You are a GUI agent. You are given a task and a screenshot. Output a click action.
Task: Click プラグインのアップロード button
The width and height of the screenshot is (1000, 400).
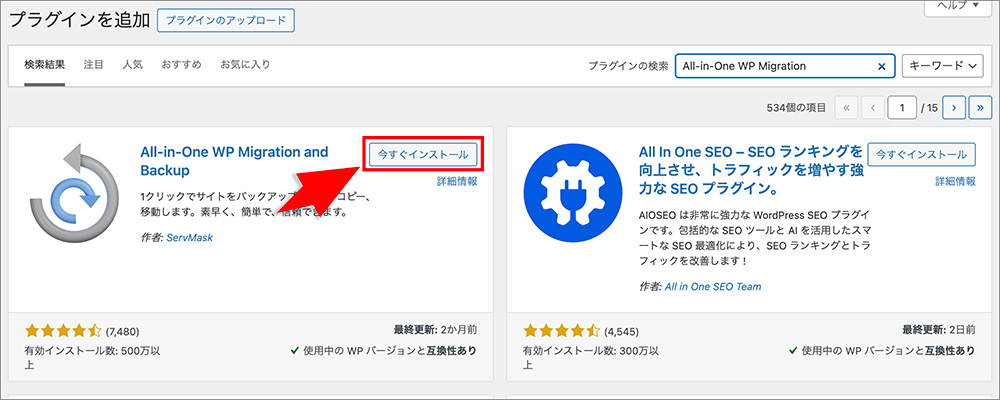point(226,20)
